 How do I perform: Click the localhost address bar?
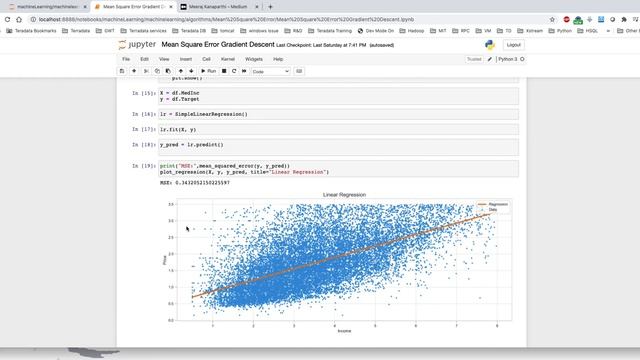(x=227, y=19)
